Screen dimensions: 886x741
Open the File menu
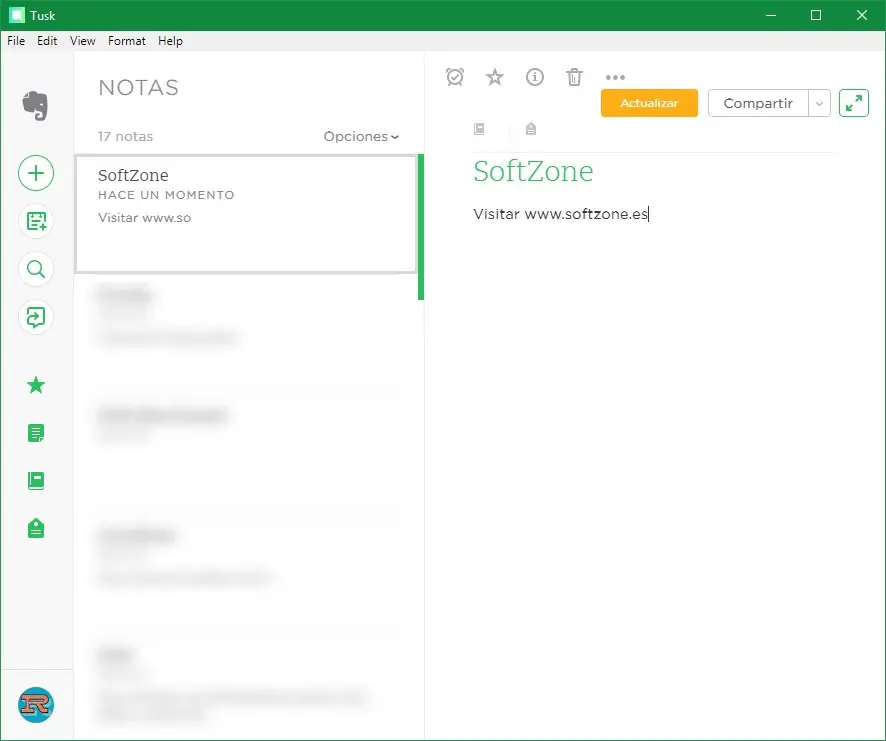16,41
